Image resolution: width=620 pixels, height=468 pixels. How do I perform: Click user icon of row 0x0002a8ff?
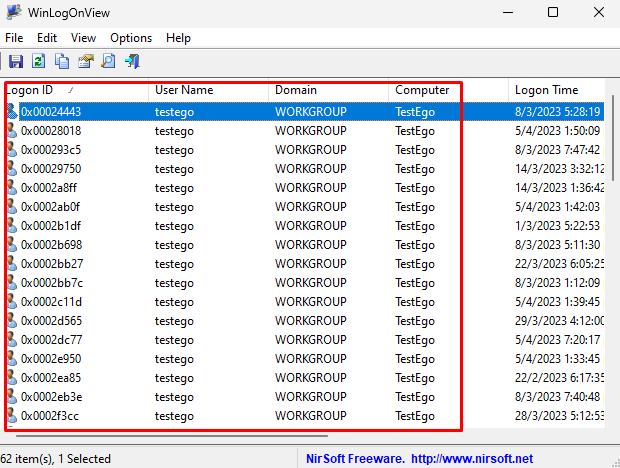click(12, 188)
